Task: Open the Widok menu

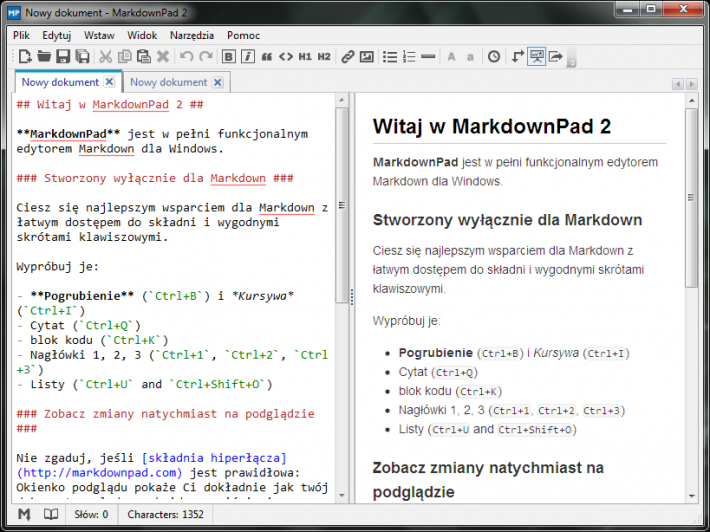Action: tap(142, 35)
